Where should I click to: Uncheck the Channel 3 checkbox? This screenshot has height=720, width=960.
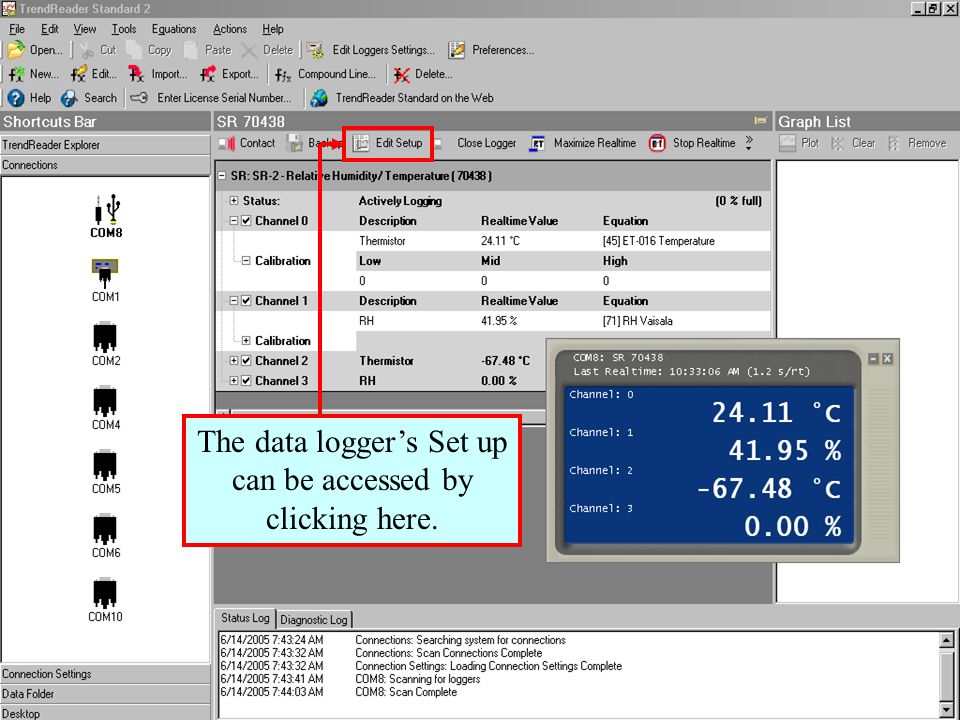[246, 381]
